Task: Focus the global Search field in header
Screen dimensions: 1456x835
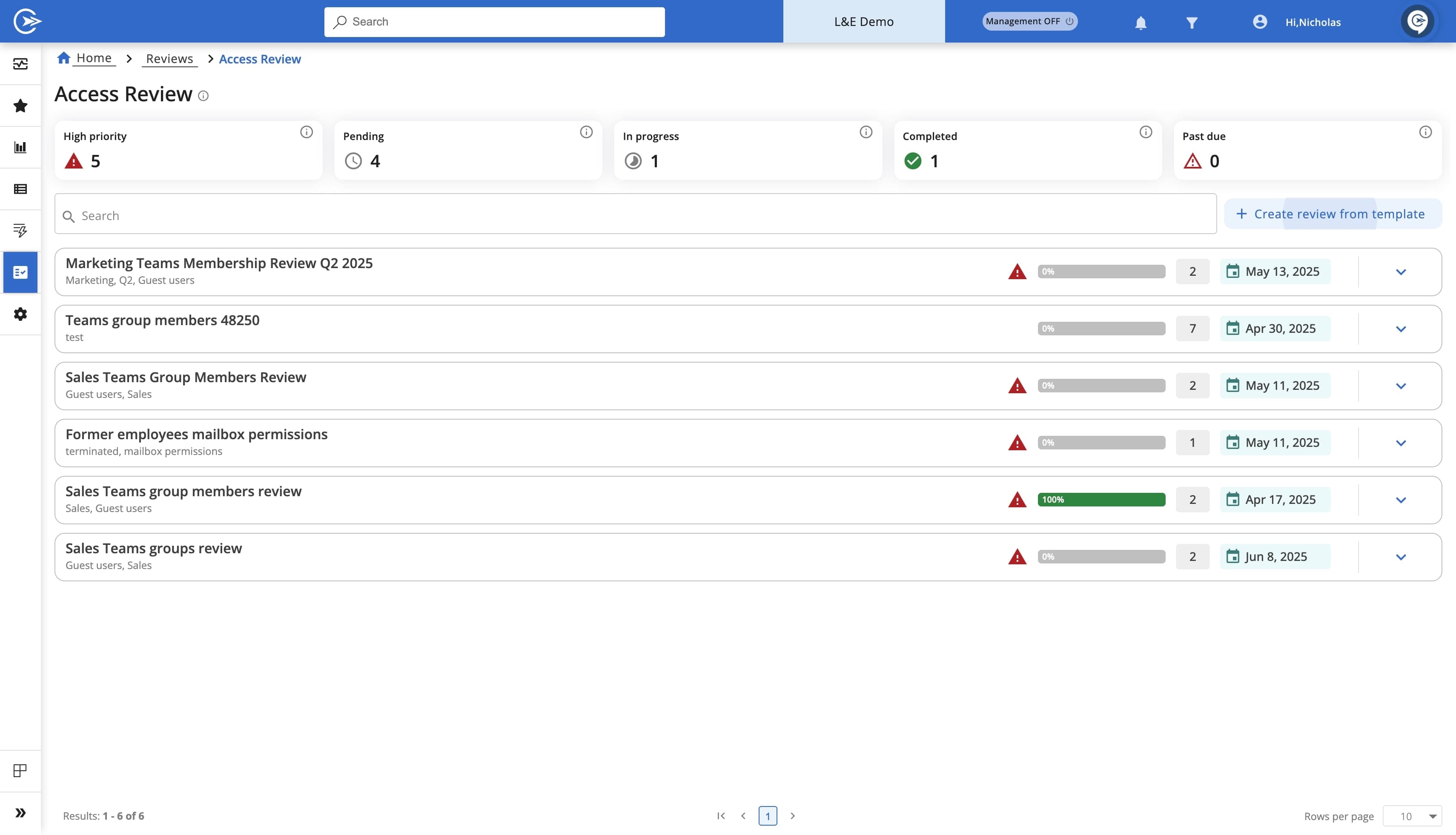Action: [x=495, y=22]
